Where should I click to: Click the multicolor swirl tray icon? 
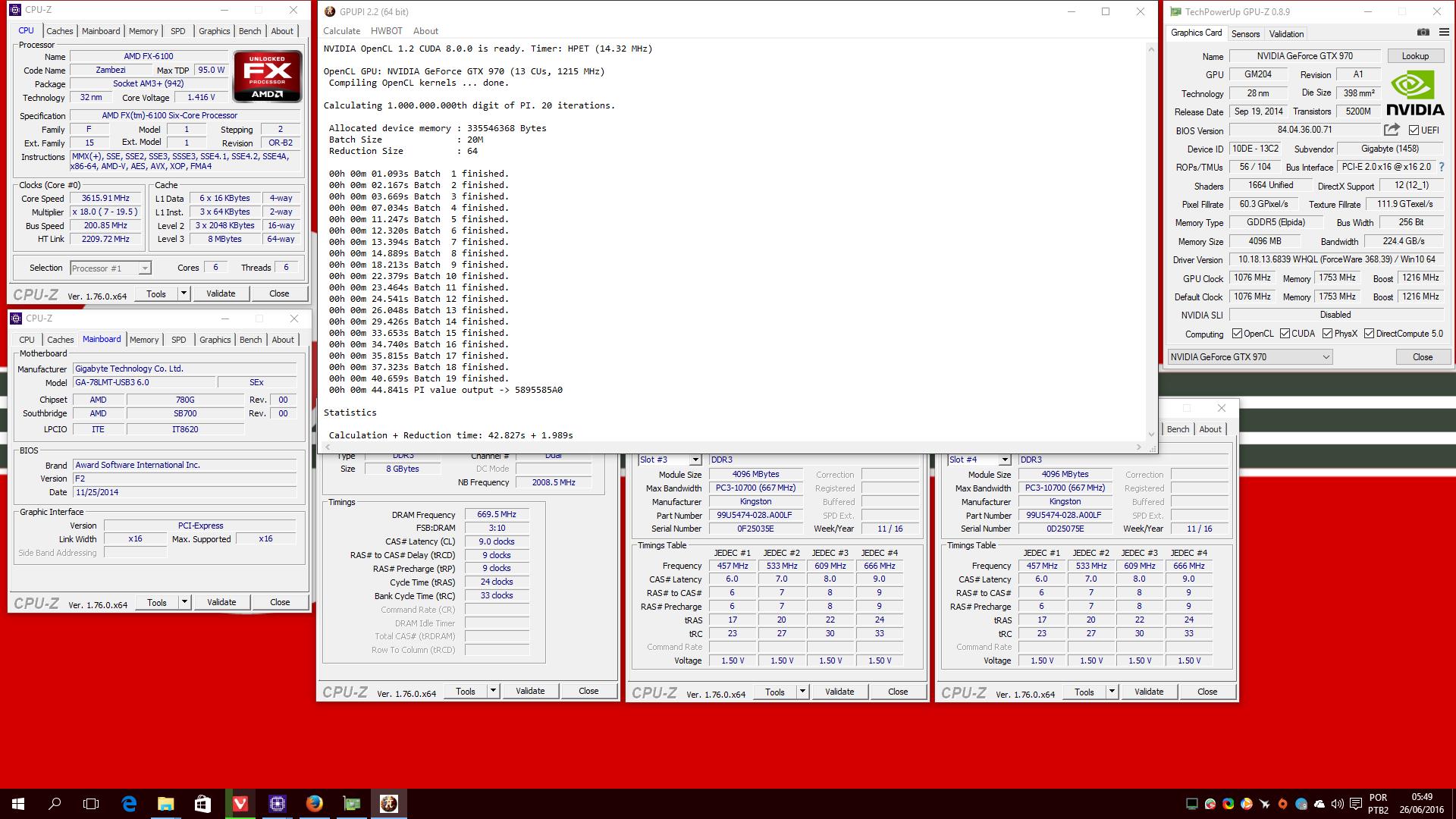[x=1228, y=804]
